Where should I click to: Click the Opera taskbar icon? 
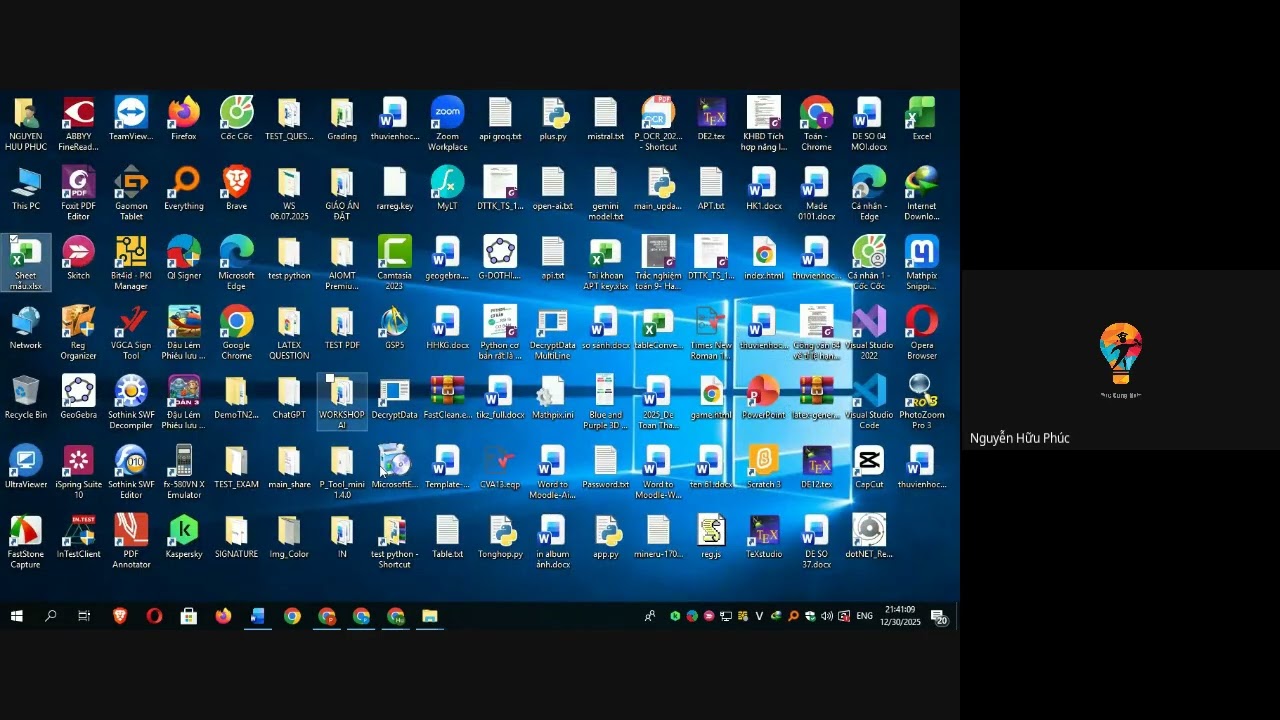tap(154, 616)
